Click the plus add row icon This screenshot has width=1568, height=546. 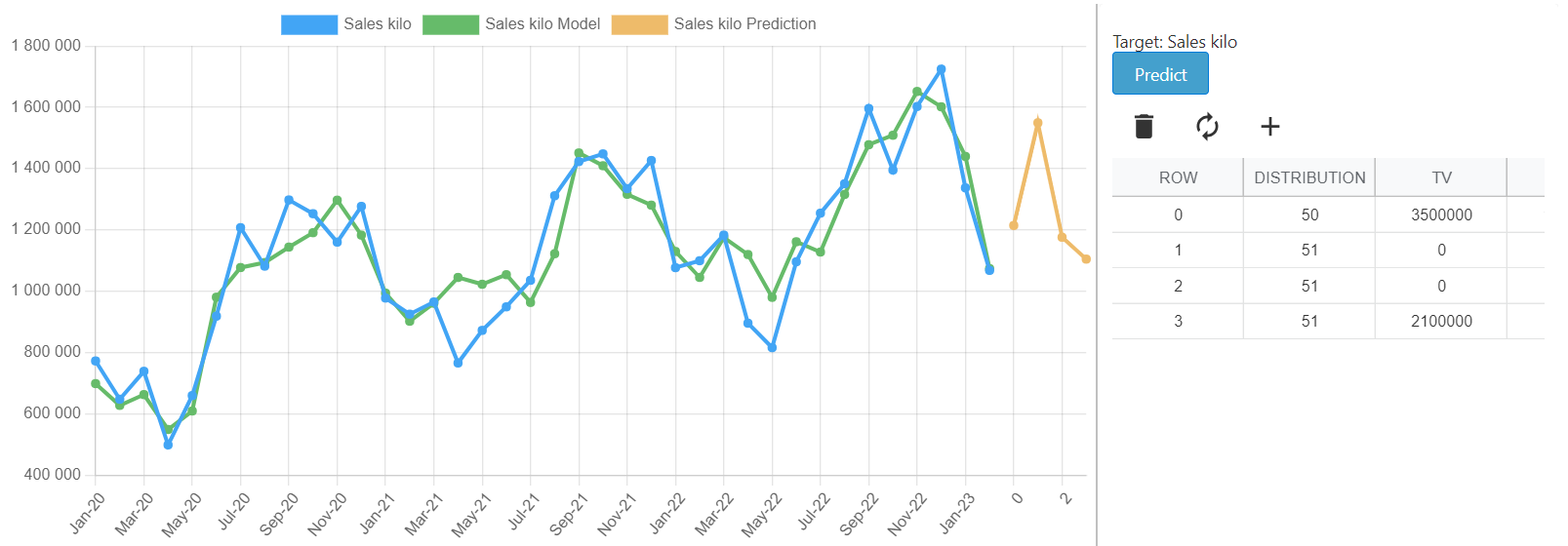(x=1269, y=127)
